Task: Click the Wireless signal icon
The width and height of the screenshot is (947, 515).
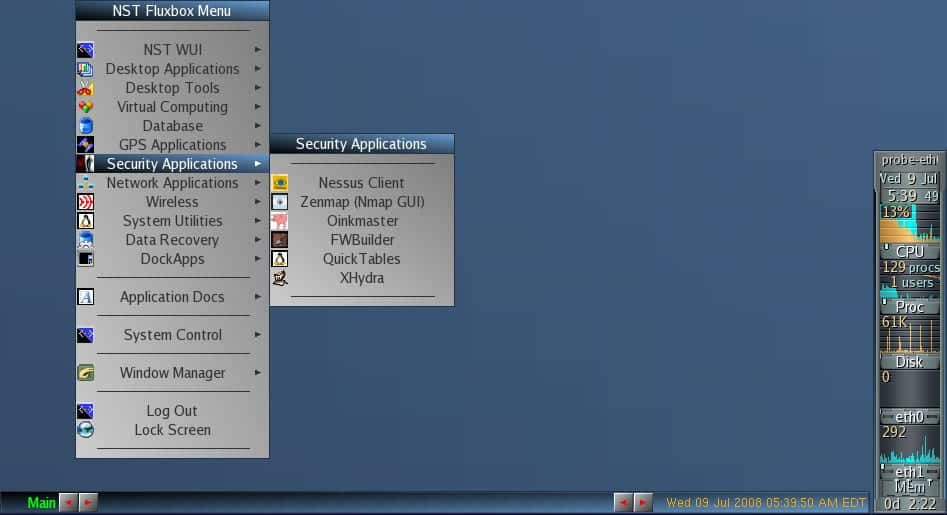Action: pos(85,202)
